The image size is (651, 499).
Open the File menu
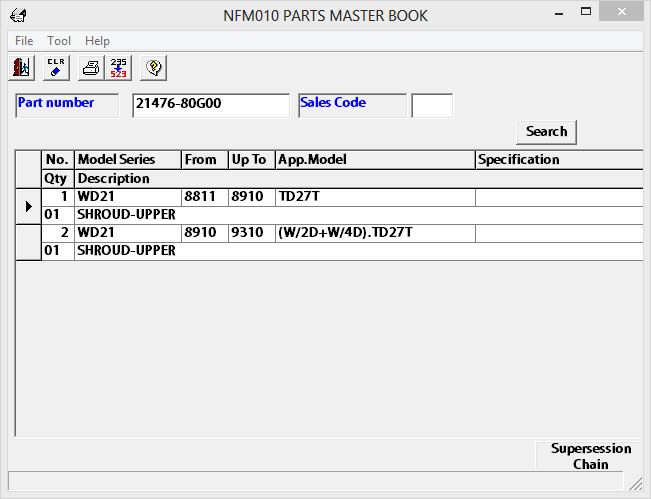coord(24,41)
